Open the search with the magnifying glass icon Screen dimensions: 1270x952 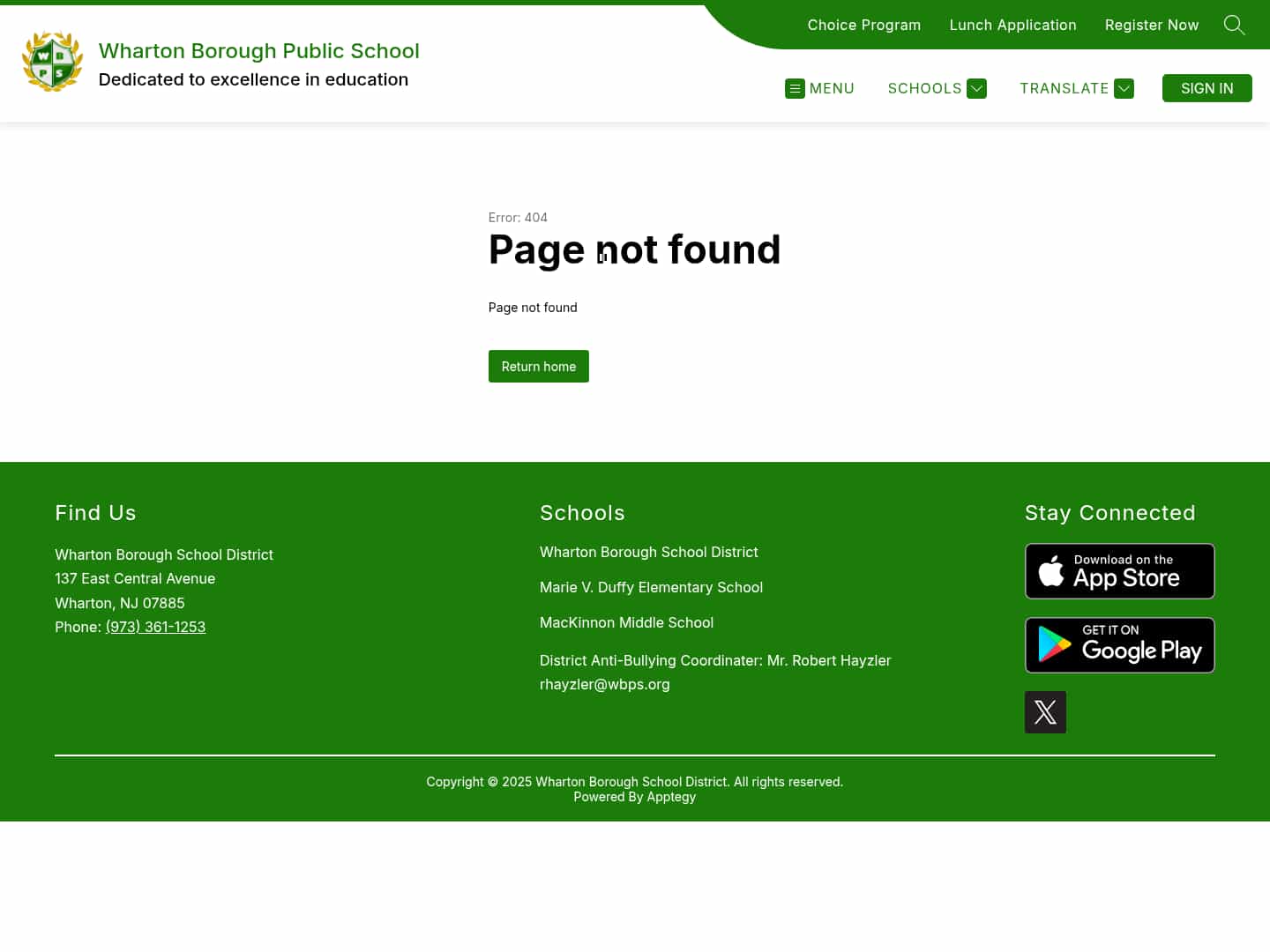tap(1234, 25)
